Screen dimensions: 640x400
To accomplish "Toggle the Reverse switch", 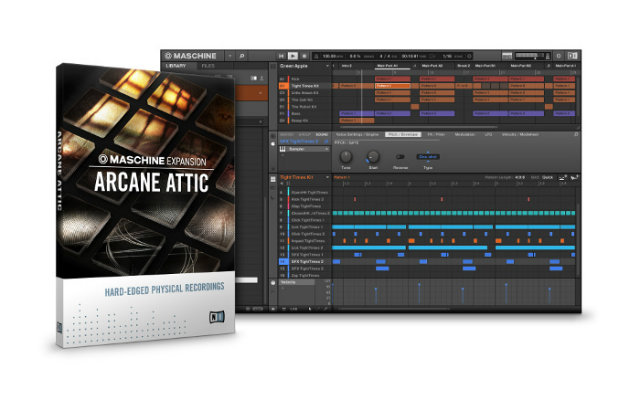I will click(x=400, y=156).
